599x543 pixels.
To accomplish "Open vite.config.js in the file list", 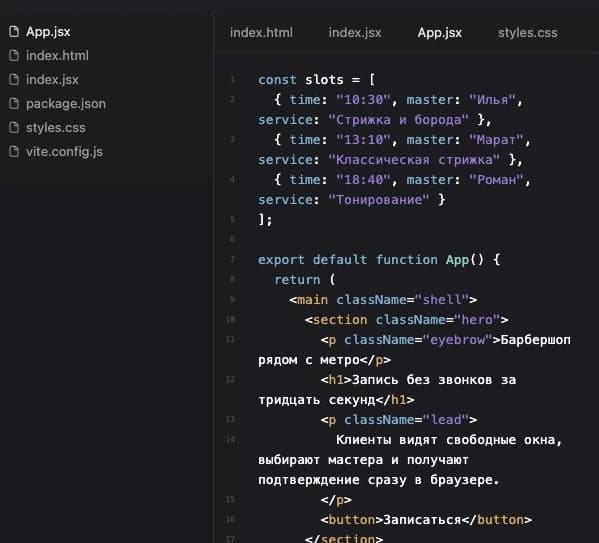I will tap(64, 152).
